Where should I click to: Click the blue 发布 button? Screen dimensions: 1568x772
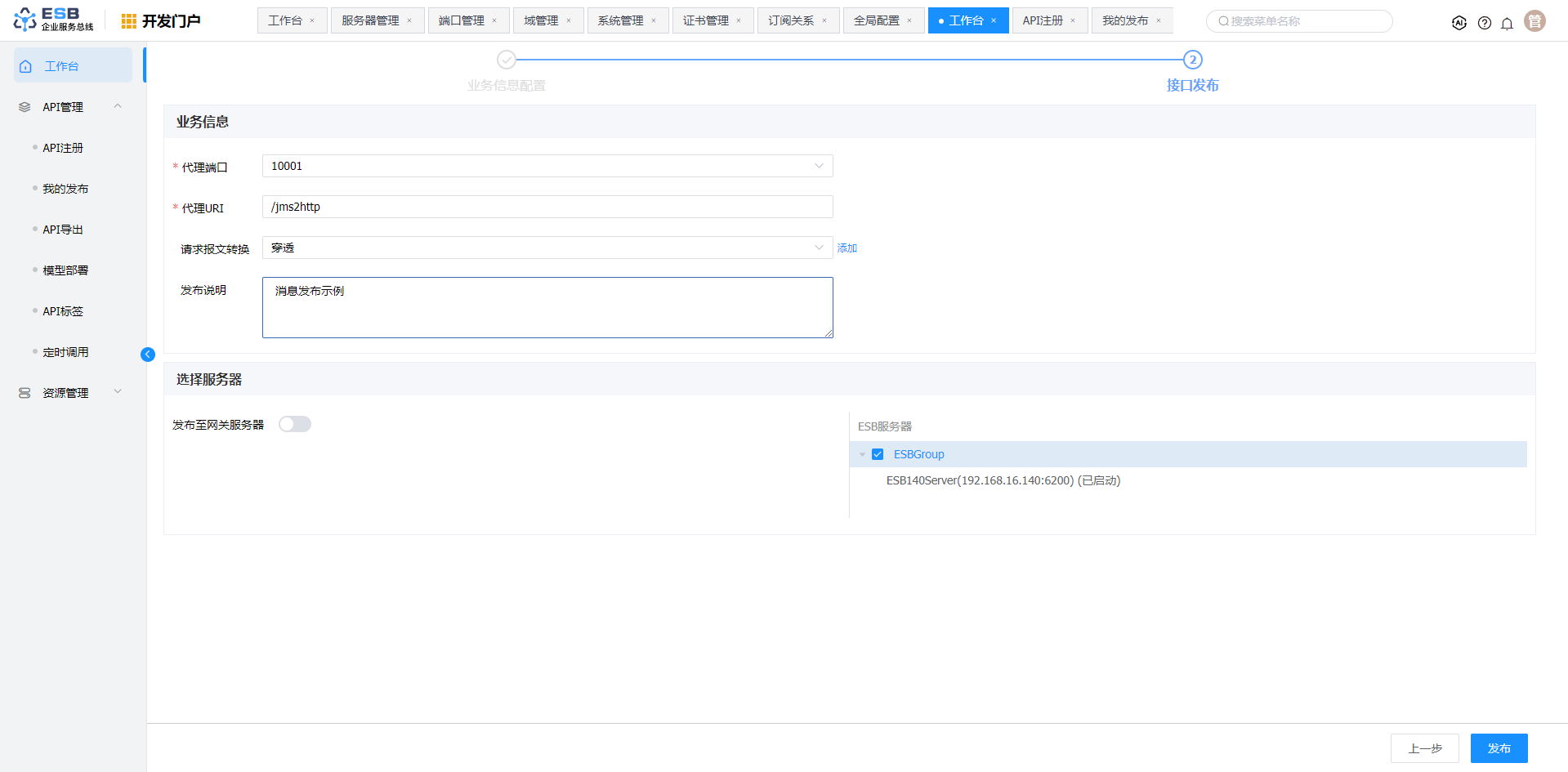(1498, 748)
